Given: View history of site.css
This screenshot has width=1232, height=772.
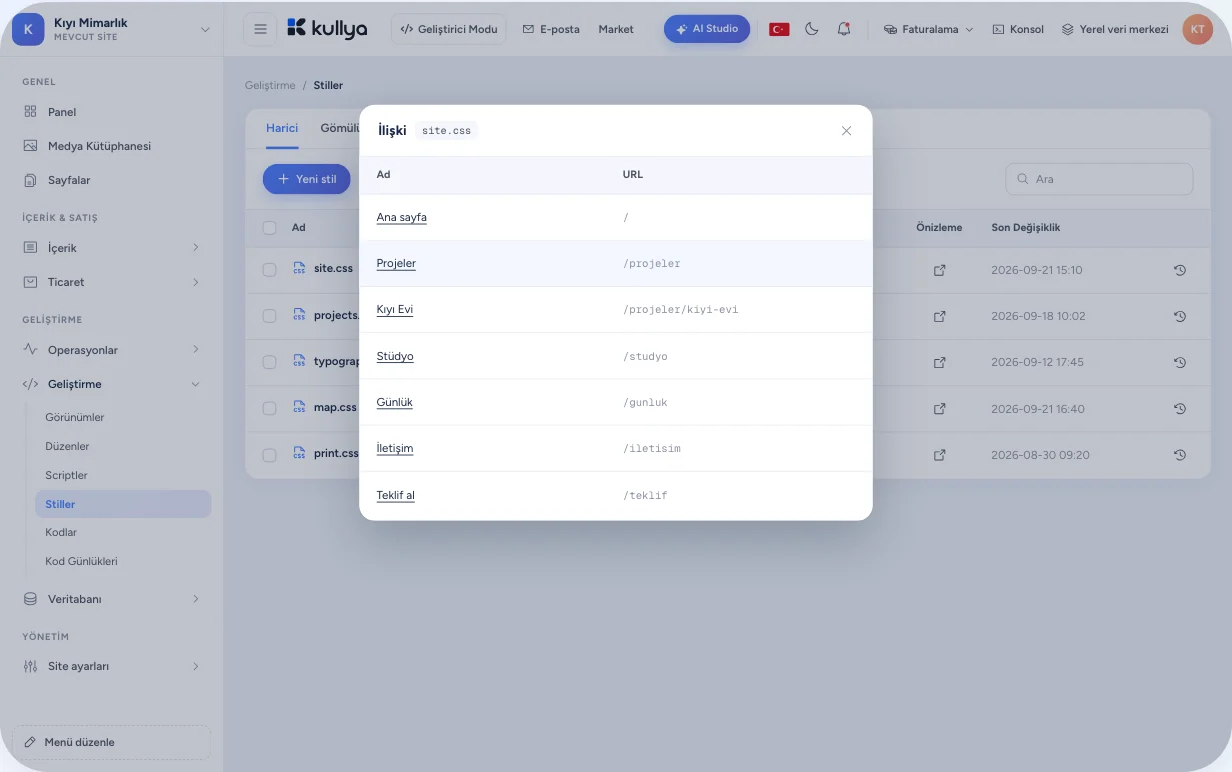Looking at the screenshot, I should coord(1180,270).
